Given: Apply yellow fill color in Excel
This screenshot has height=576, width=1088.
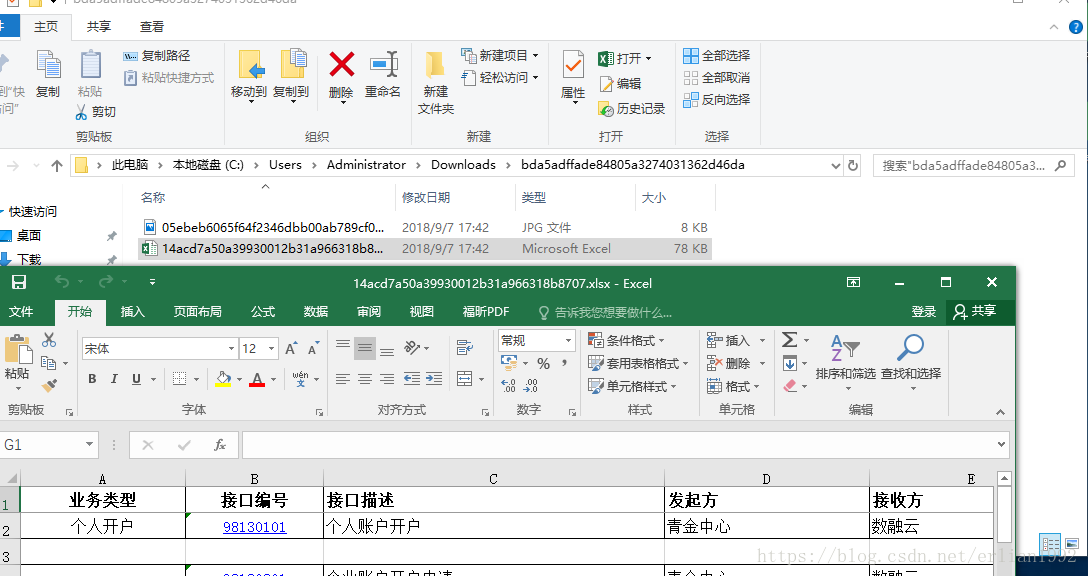Looking at the screenshot, I should point(223,379).
